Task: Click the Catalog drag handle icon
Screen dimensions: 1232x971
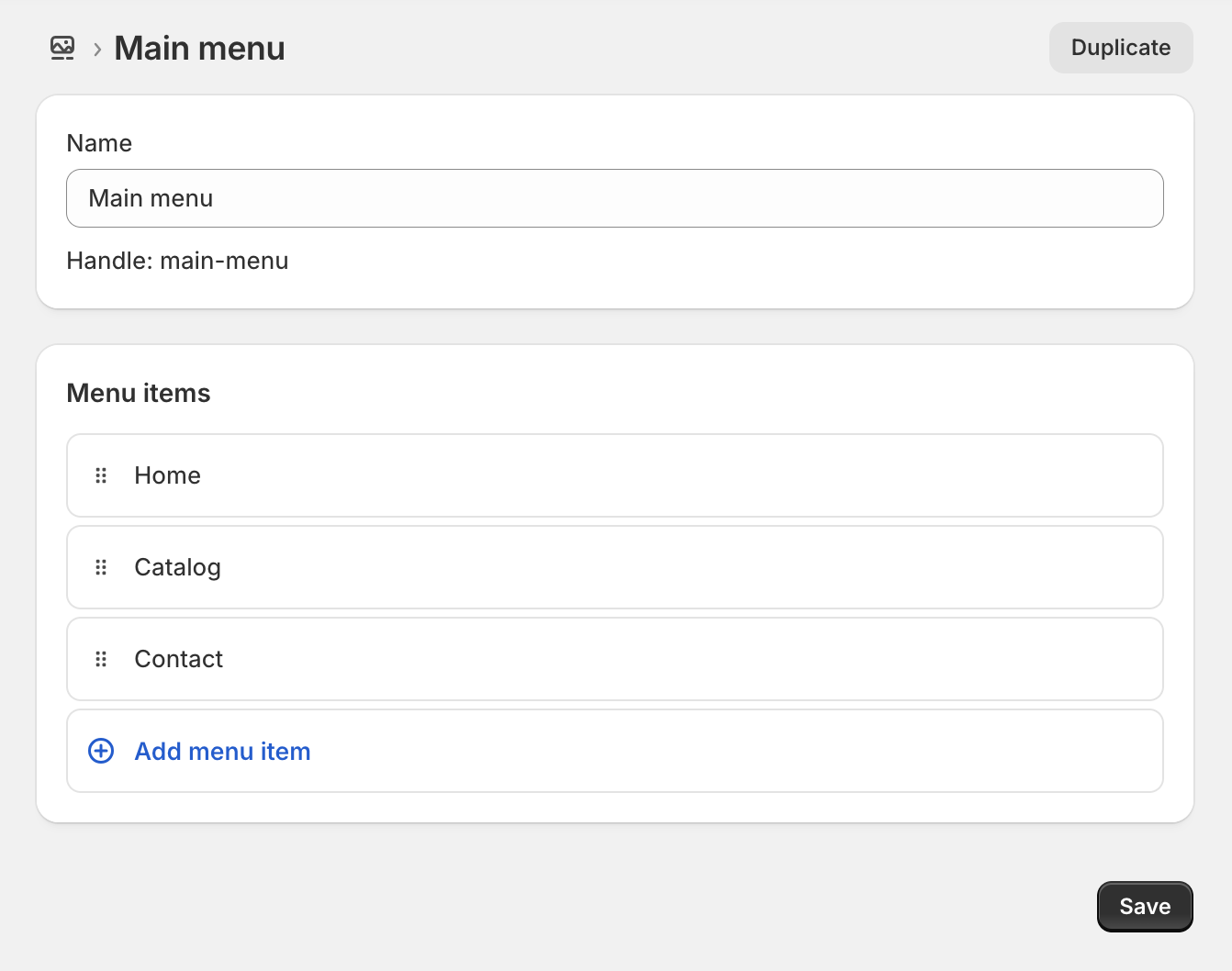Action: [101, 567]
